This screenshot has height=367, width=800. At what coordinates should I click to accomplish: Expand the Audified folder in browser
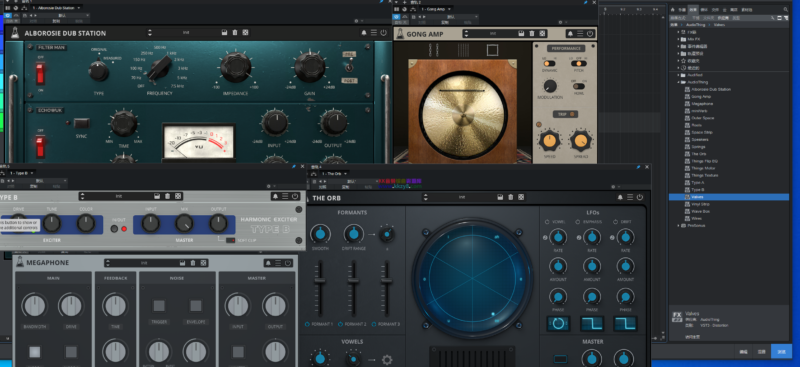tap(679, 75)
